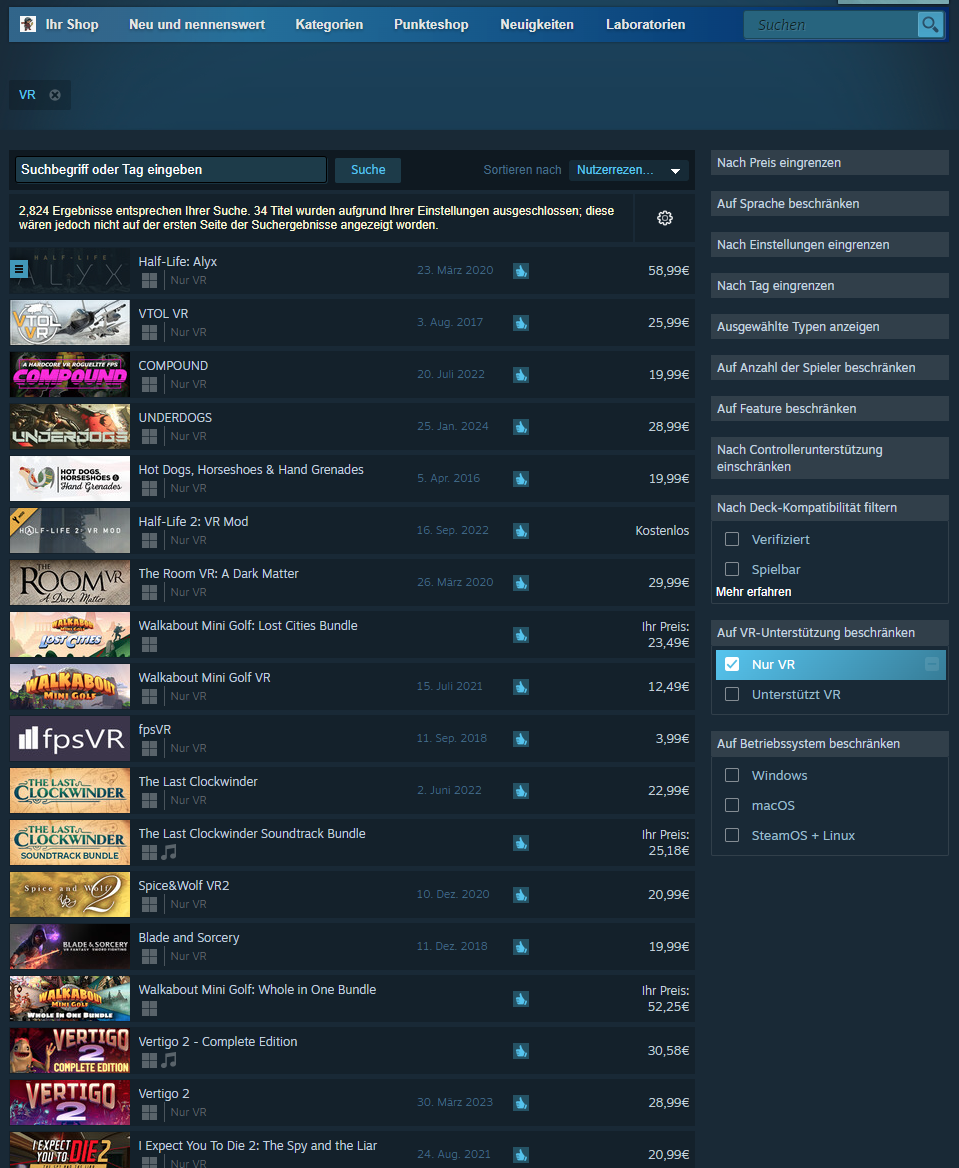
Task: Open Laboratorien tab
Action: pos(645,25)
